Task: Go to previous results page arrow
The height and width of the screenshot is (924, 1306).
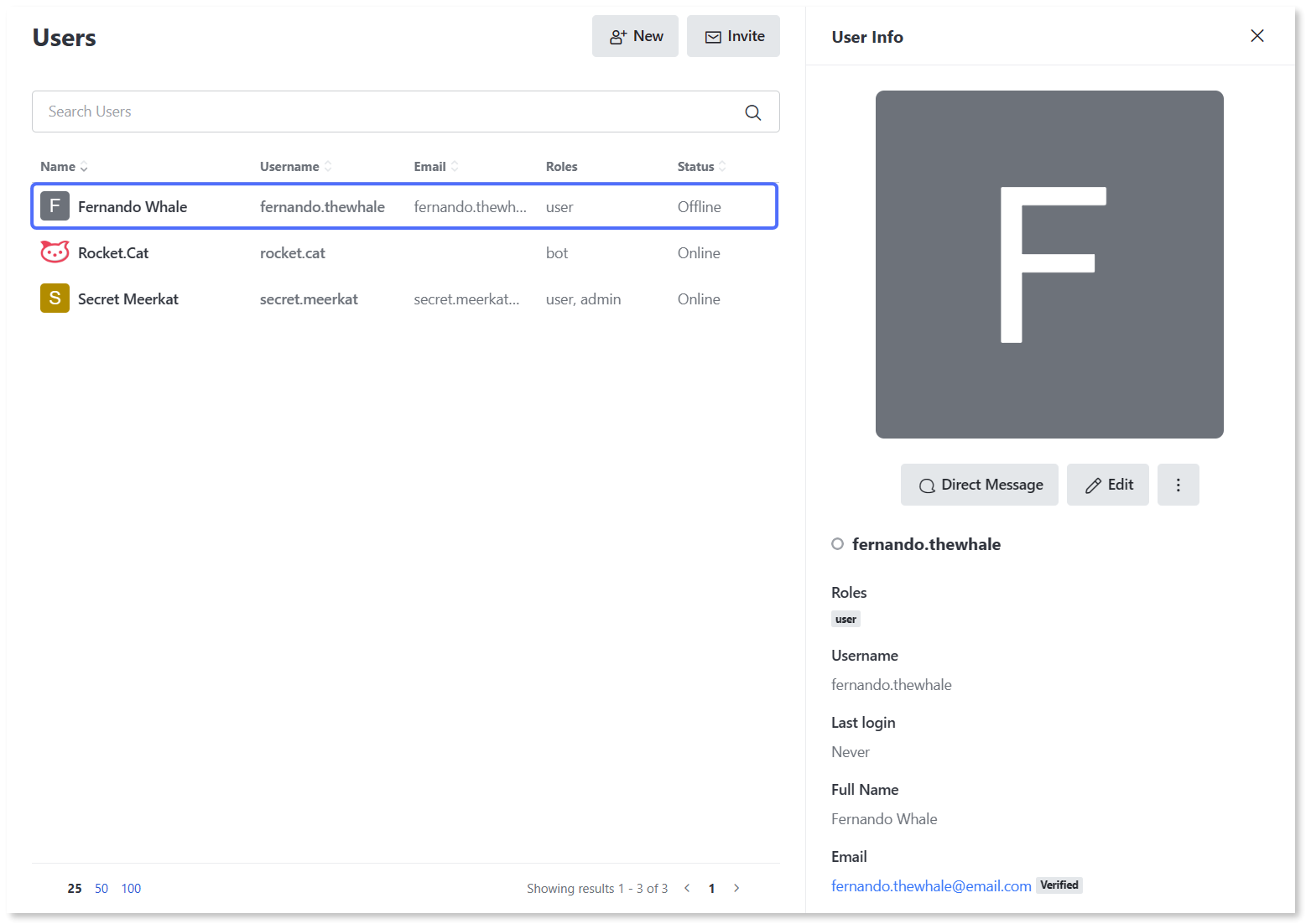Action: (x=687, y=888)
